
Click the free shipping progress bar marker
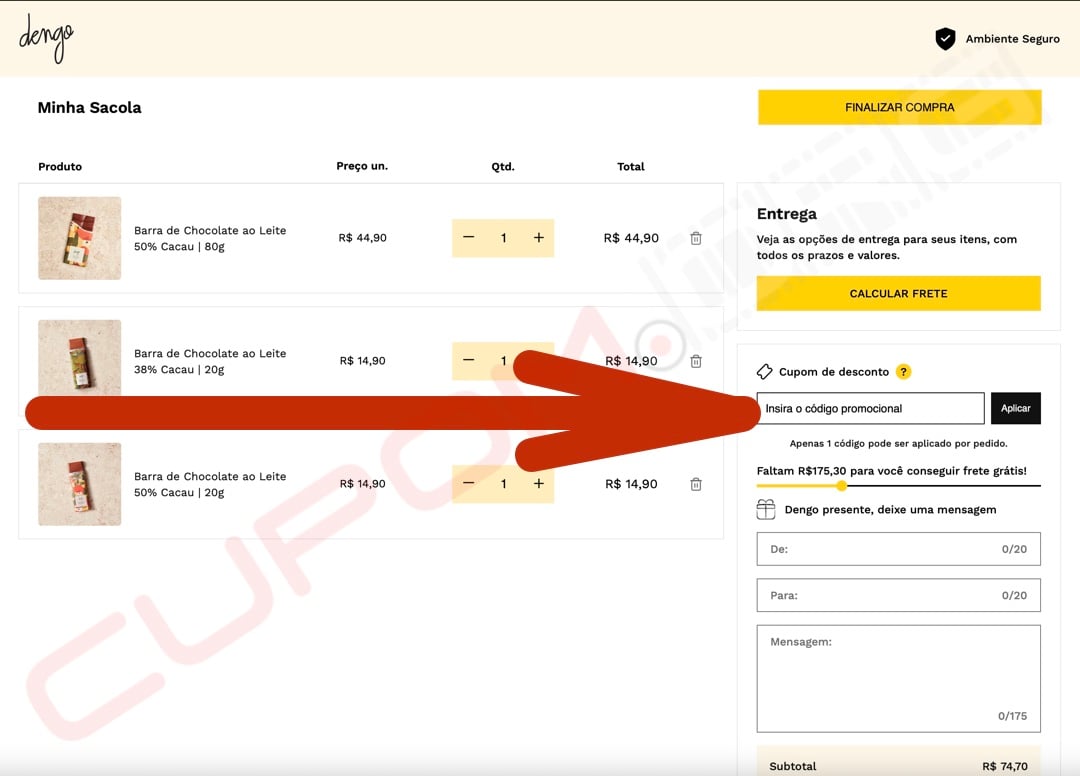[842, 486]
